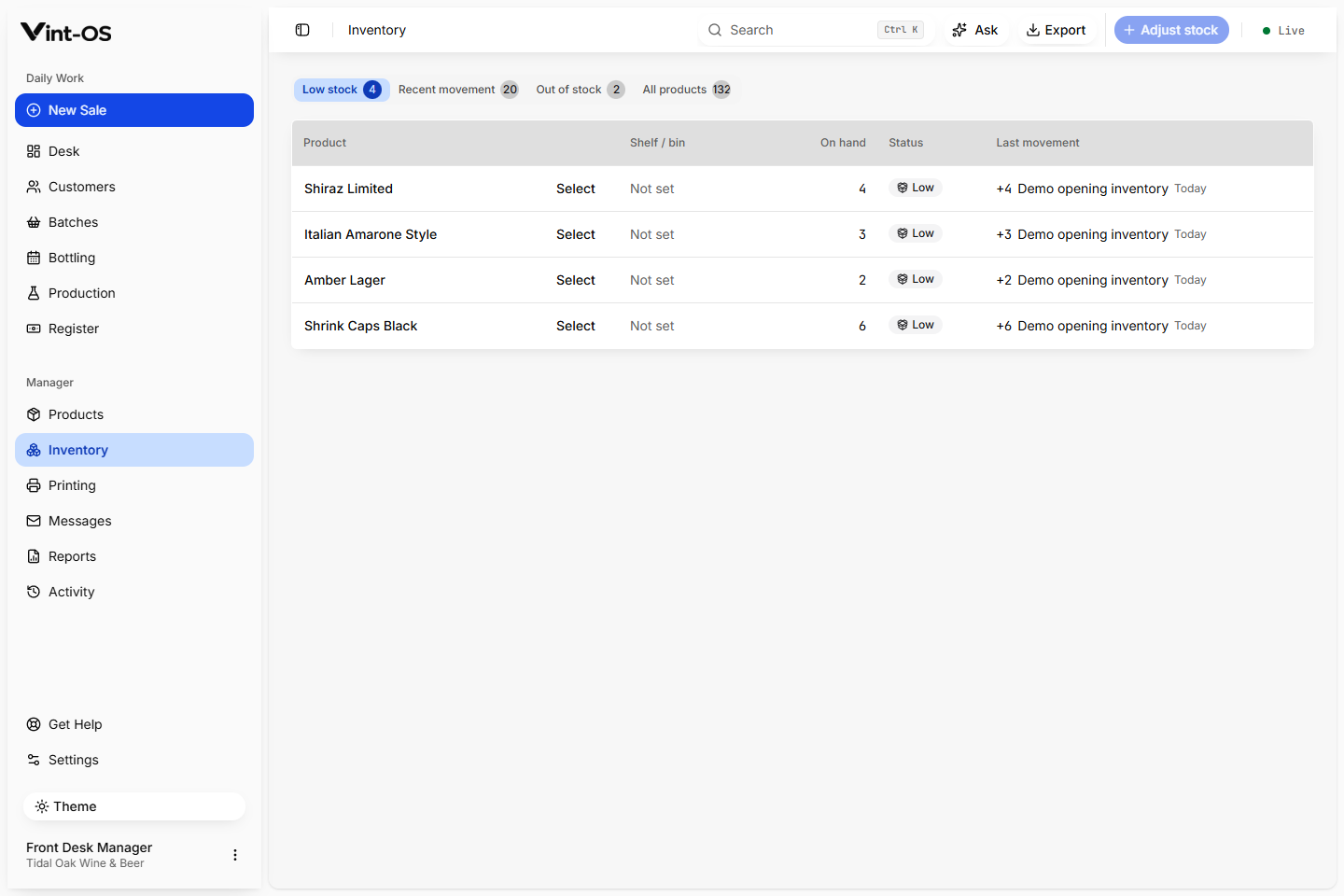Open the Italian Amarone Style row
Image resolution: width=1344 pixels, height=896 pixels.
(803, 234)
